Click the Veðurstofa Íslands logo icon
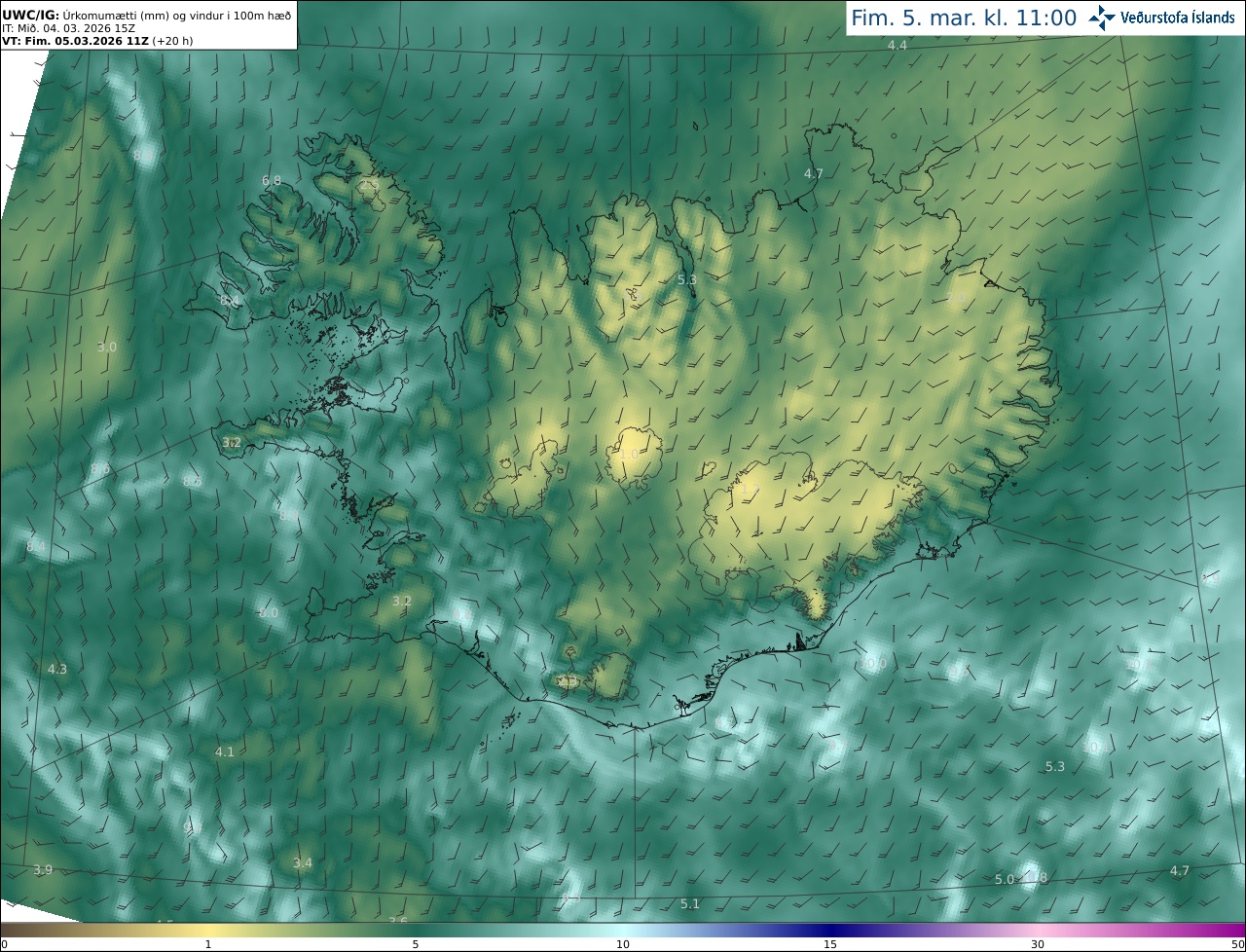 point(1102,18)
